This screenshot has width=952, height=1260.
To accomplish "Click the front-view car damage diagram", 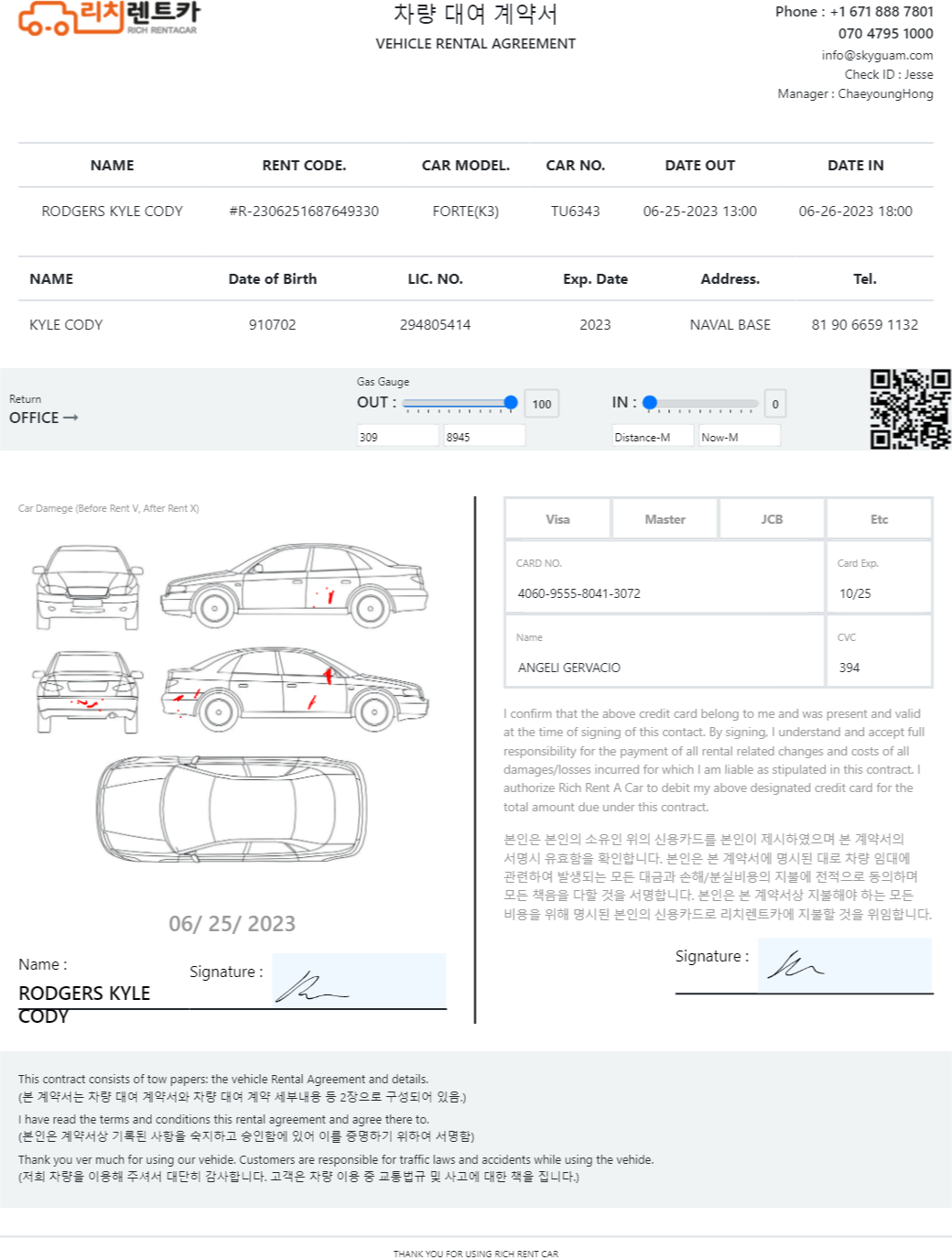I will coord(89,587).
